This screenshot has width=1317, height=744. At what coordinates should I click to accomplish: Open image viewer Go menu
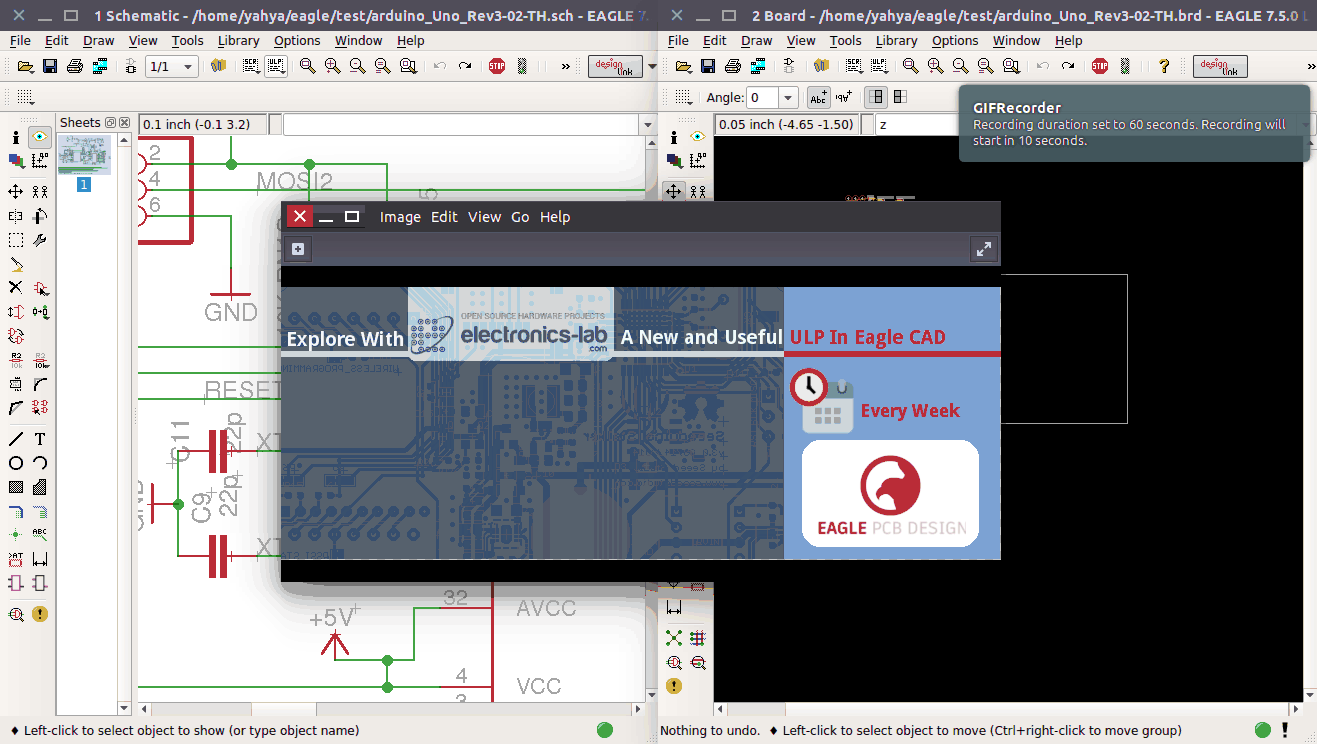click(x=520, y=217)
